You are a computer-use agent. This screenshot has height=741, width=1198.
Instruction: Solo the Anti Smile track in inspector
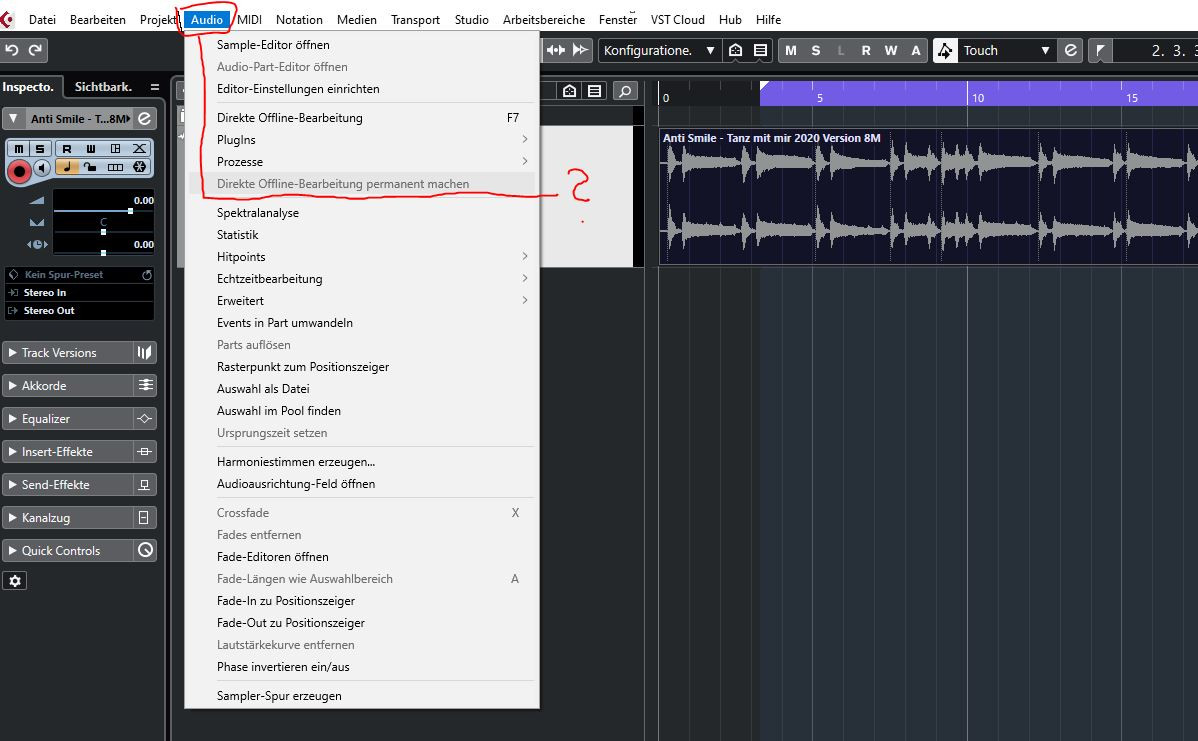(x=40, y=148)
